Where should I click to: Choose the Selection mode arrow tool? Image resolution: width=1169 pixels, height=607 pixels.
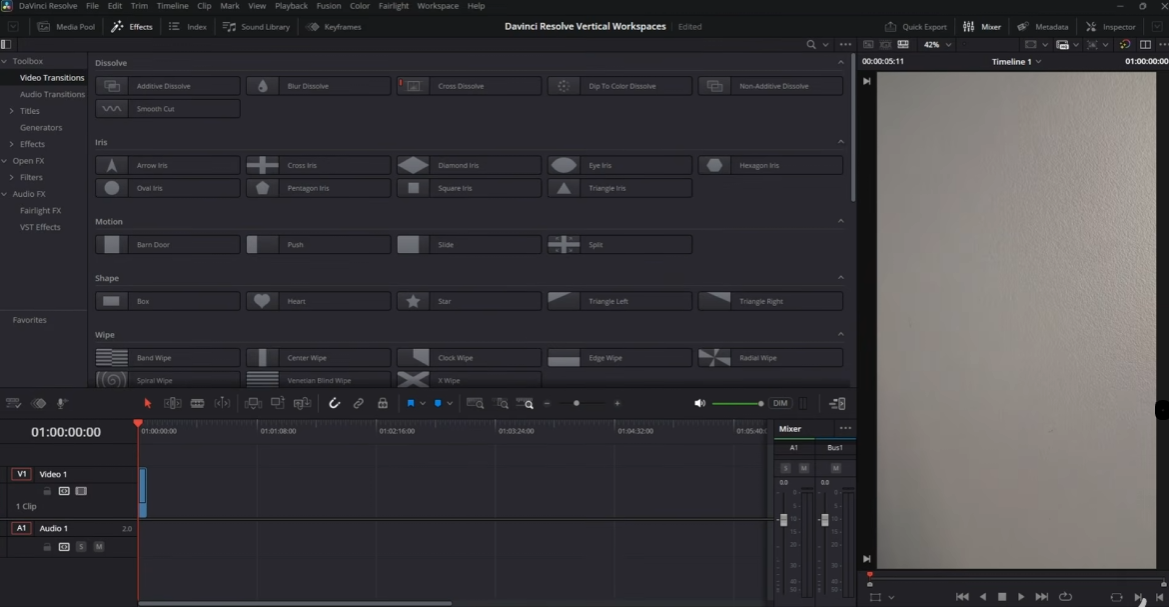pyautogui.click(x=148, y=403)
